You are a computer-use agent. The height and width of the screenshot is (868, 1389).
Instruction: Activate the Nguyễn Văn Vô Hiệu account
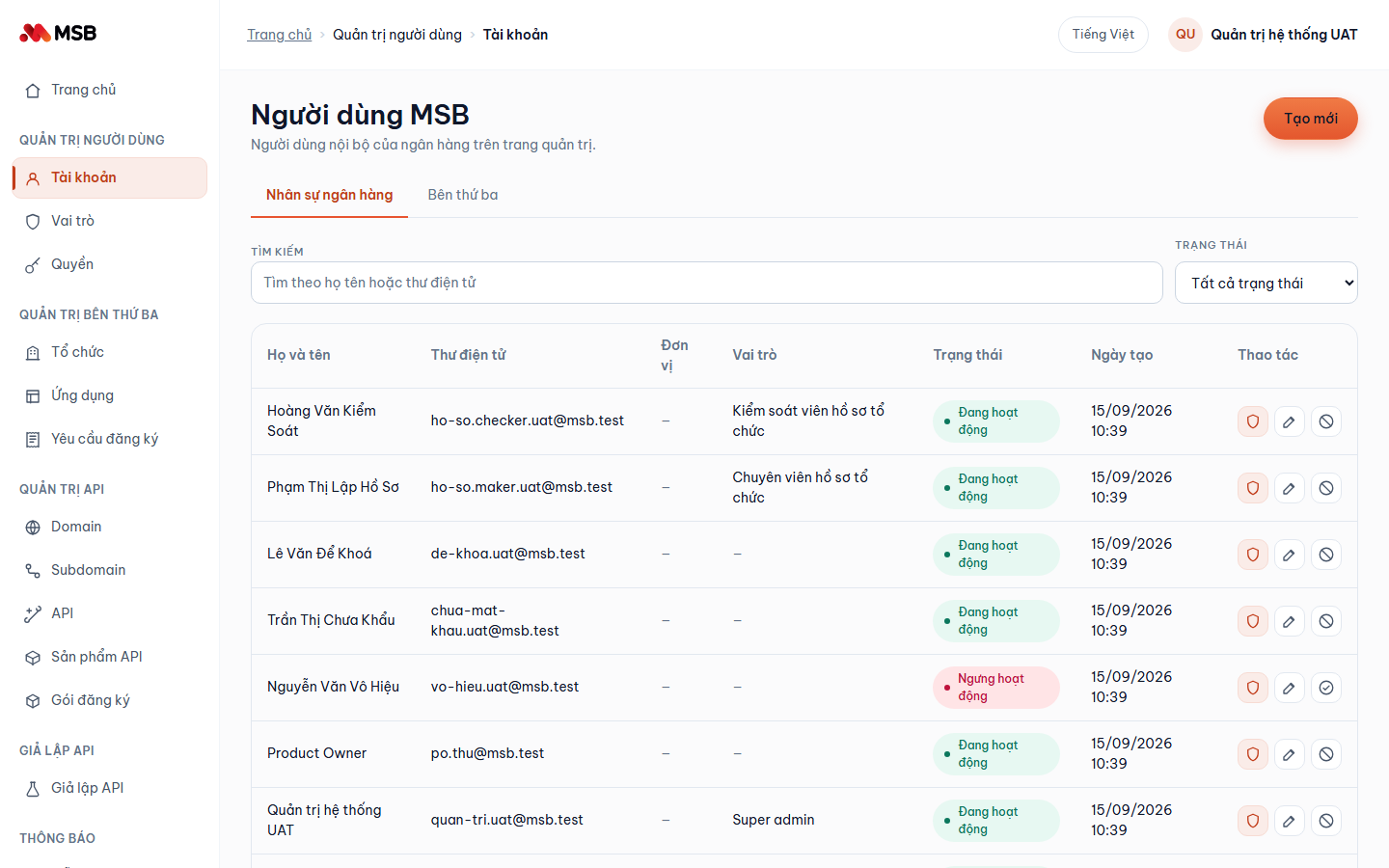pos(1326,688)
